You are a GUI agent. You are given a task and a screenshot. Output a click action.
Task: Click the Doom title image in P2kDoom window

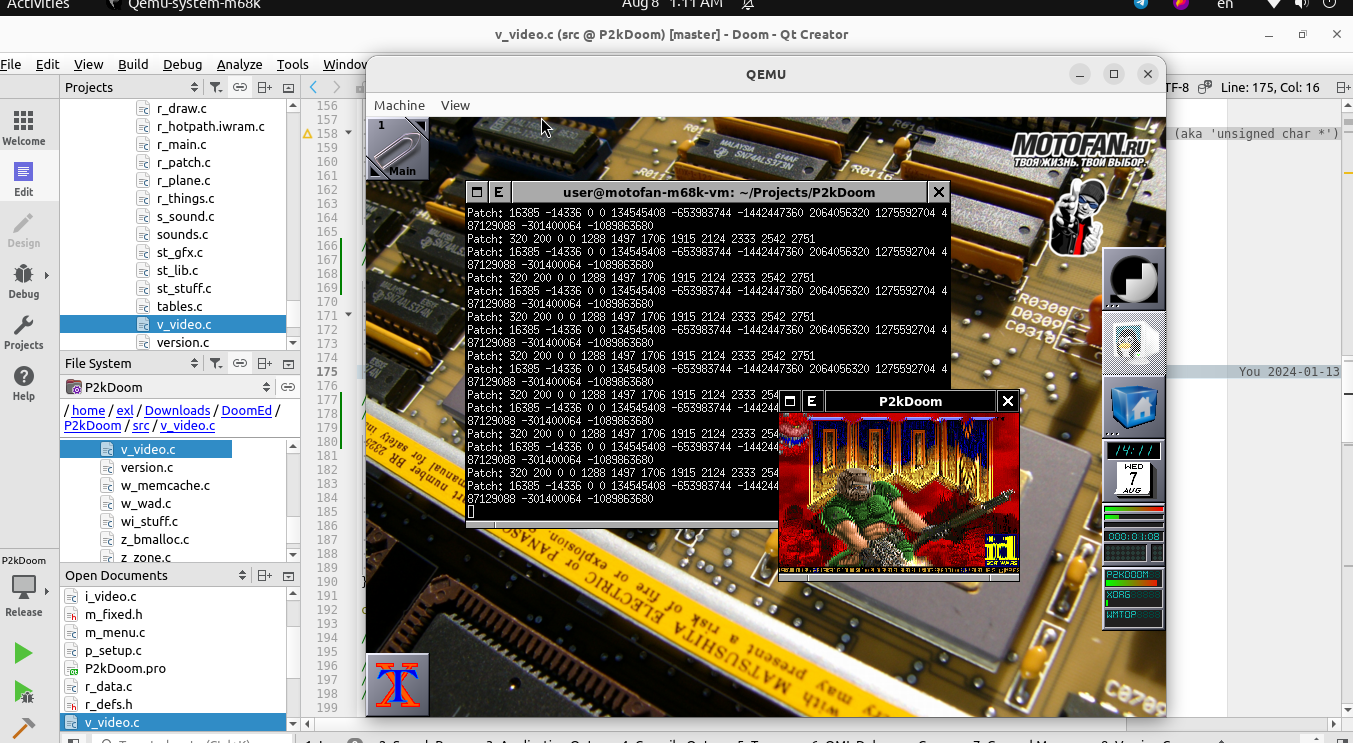tap(899, 492)
